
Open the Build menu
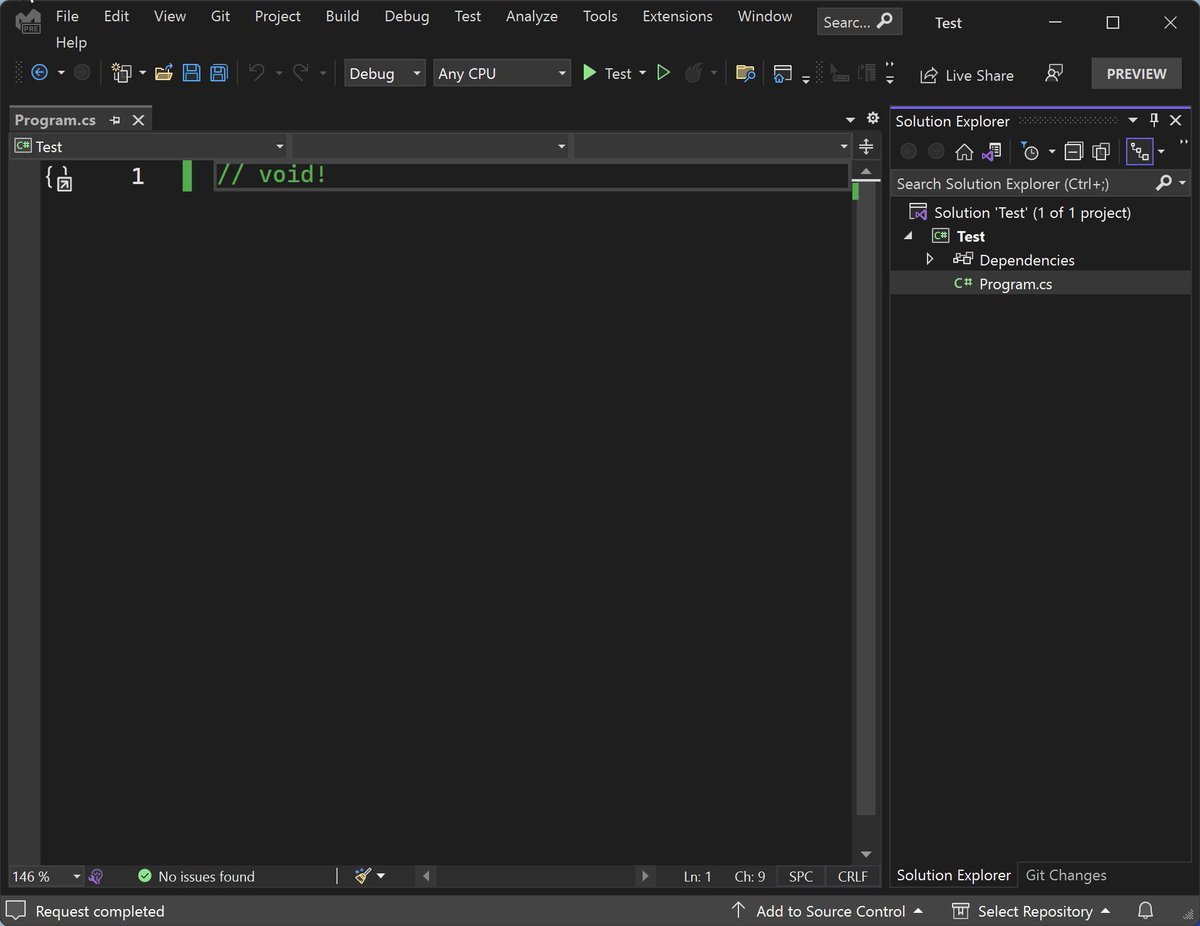342,16
